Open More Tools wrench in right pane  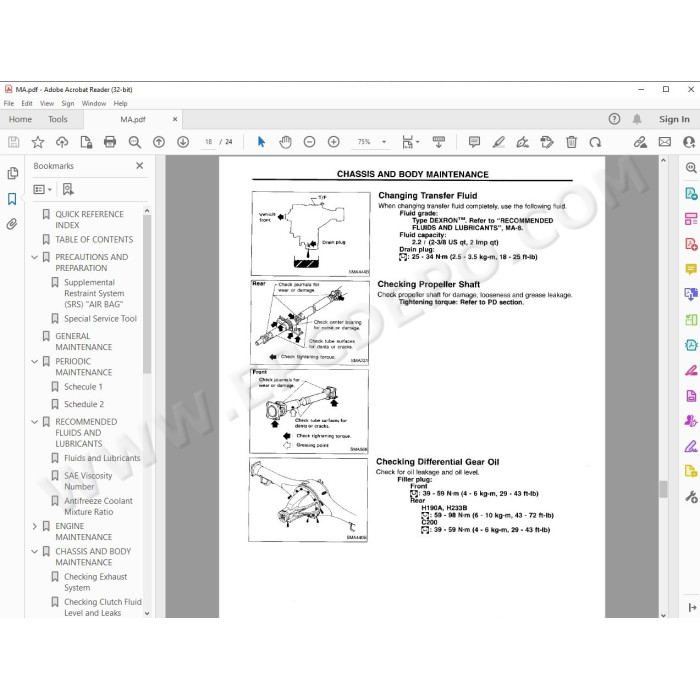click(x=691, y=496)
